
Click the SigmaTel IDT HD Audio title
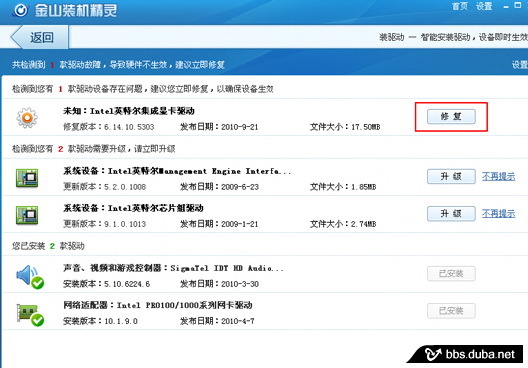(x=173, y=268)
